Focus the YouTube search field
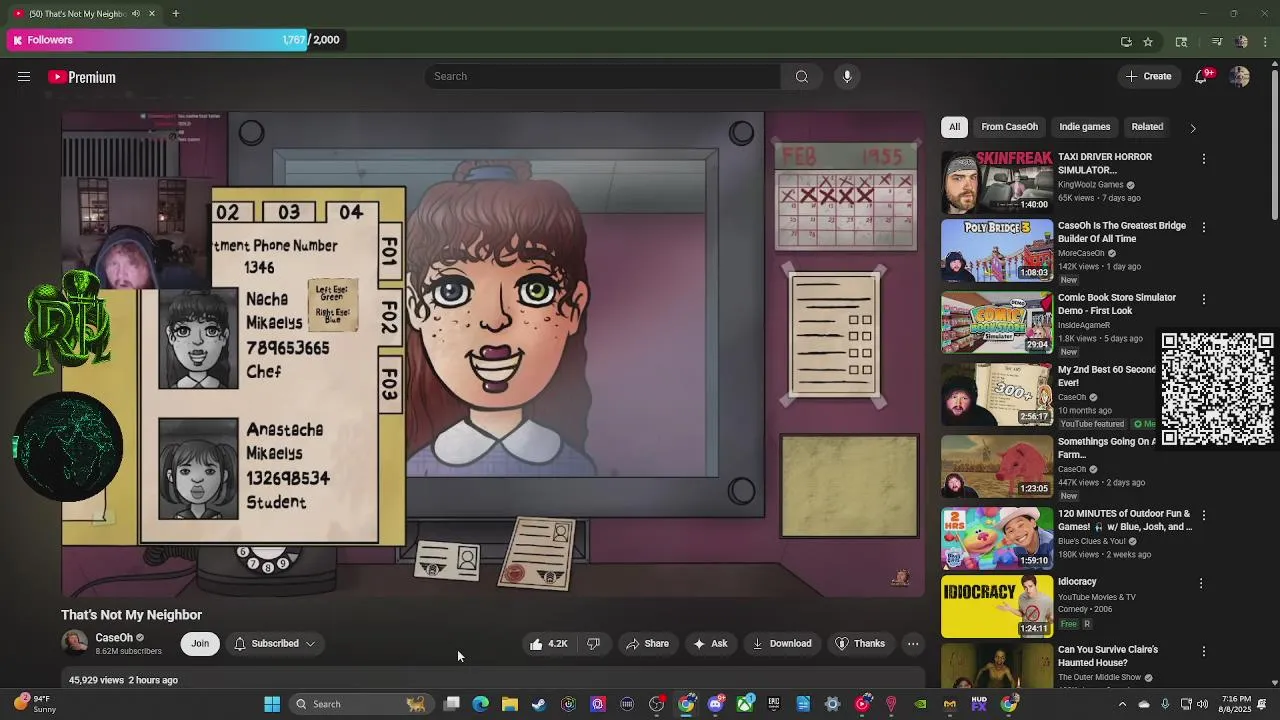Screen dimensions: 1280x720 click(602, 77)
